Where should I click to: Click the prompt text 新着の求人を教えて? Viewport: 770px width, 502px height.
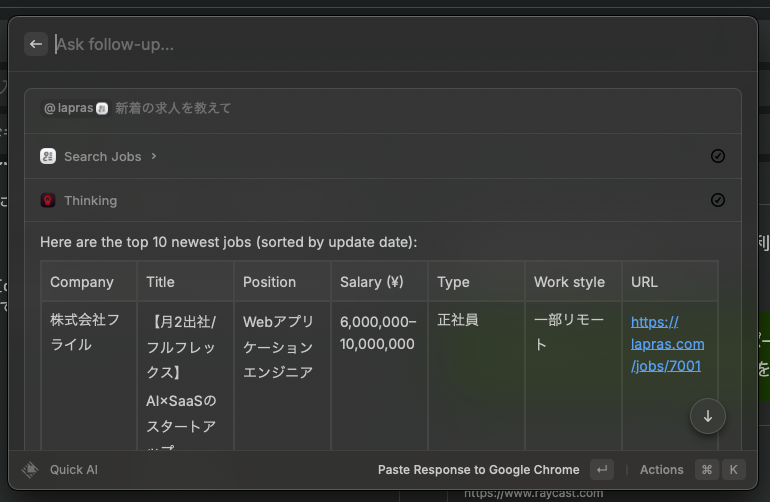173,108
